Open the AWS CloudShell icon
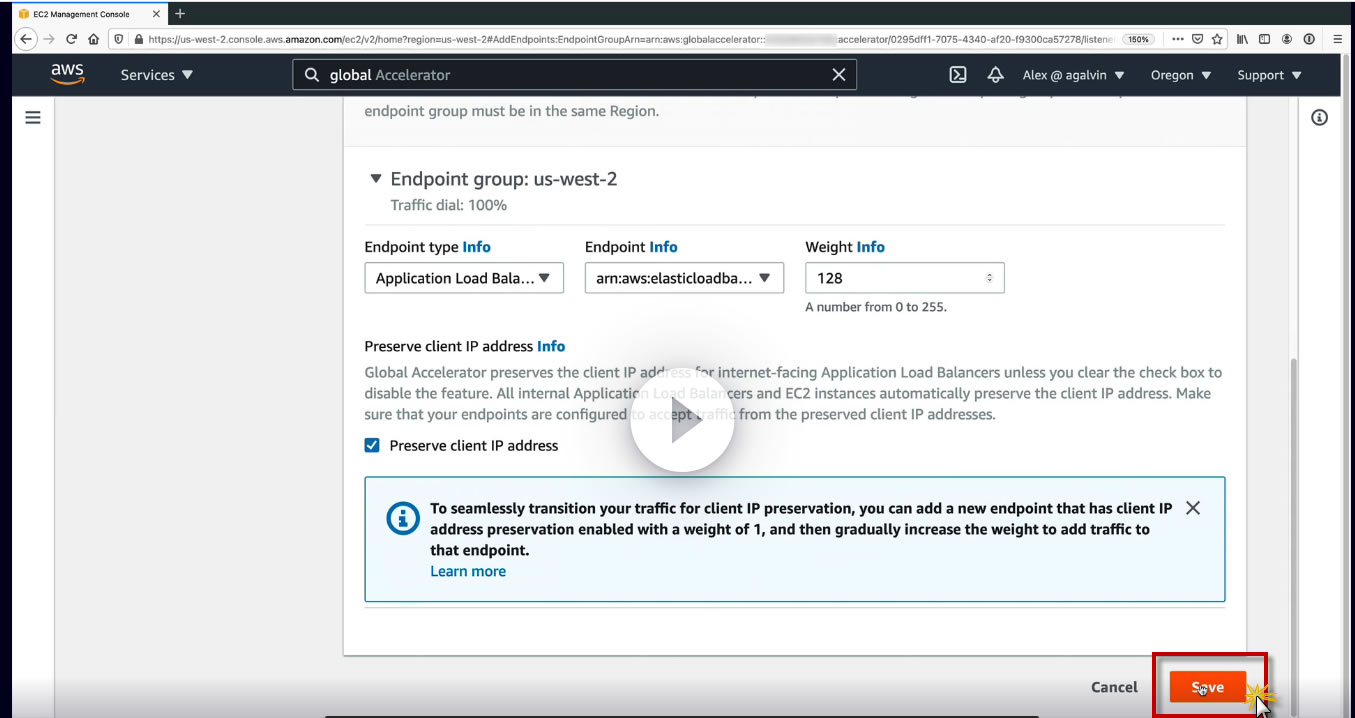The width and height of the screenshot is (1355, 718). tap(958, 75)
